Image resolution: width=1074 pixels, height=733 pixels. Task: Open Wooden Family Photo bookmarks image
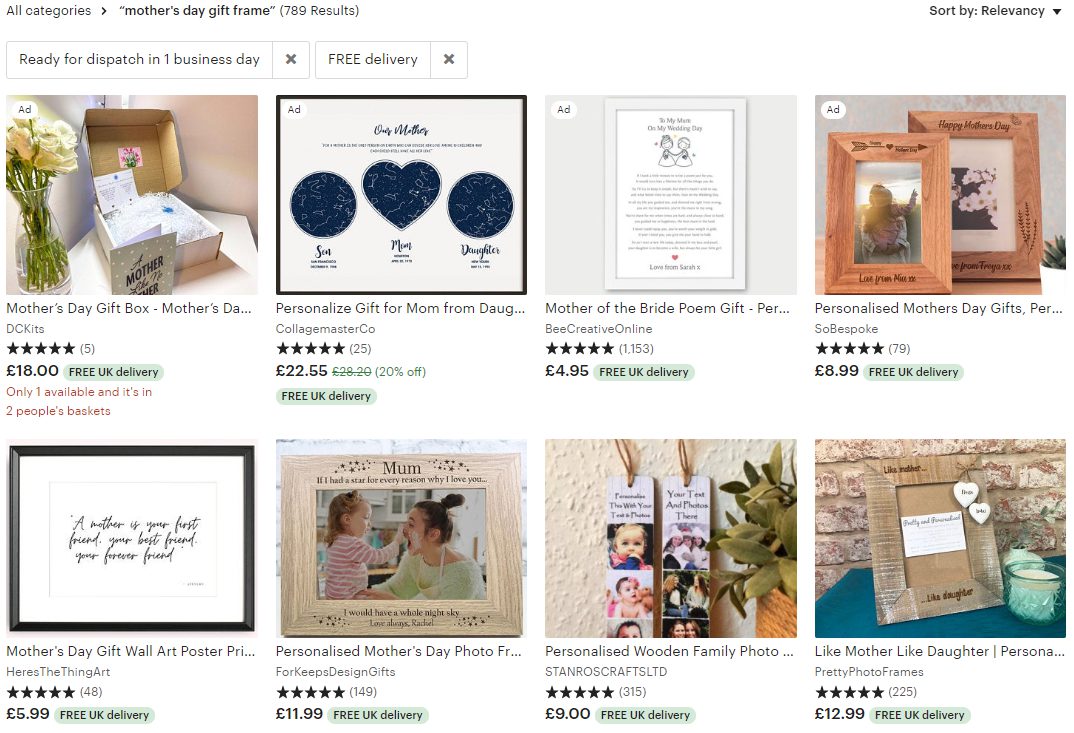(x=671, y=538)
